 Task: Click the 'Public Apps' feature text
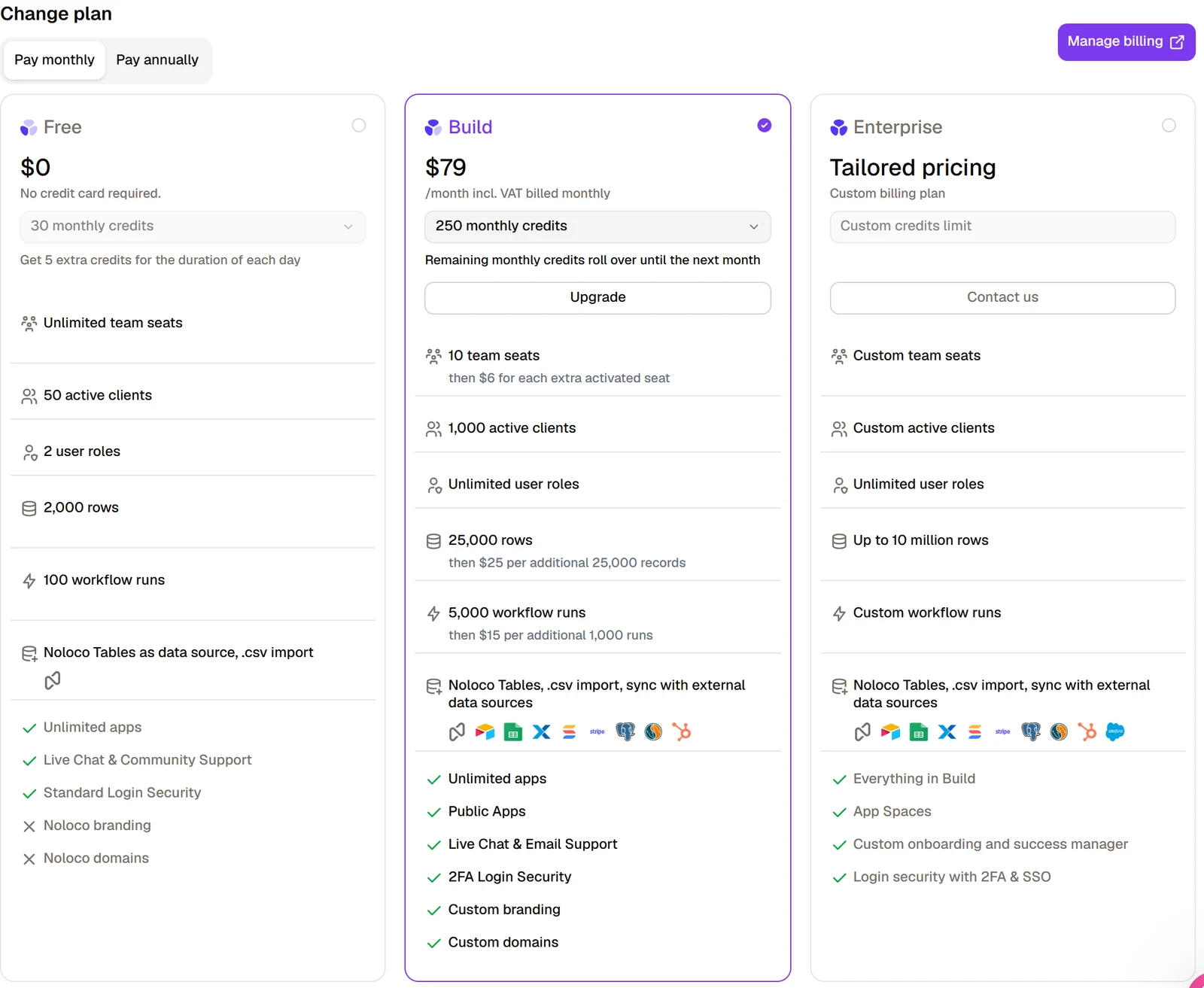[487, 811]
